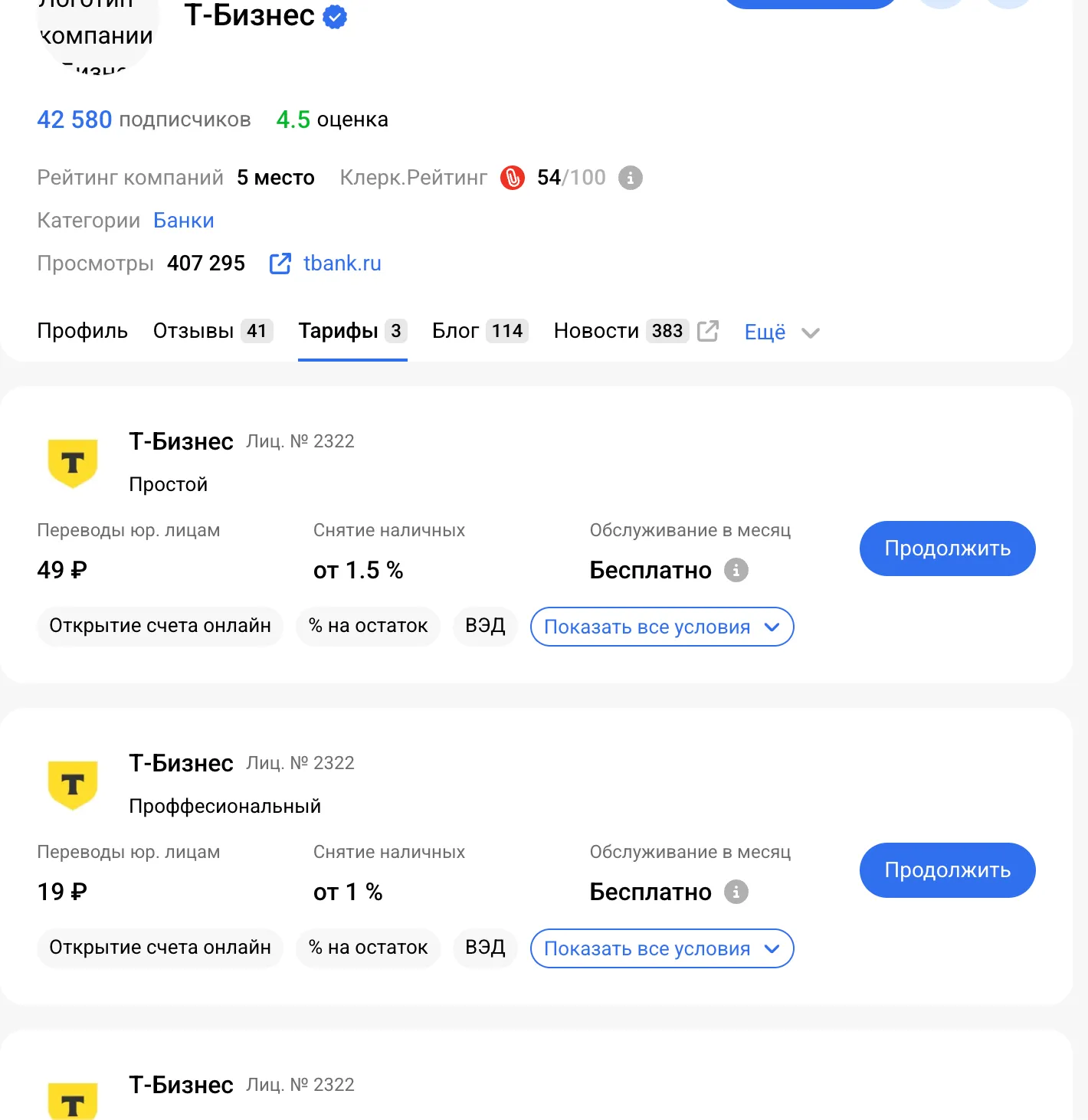Click the Т-Бизнес logo on the Простой tariff
1088x1120 pixels.
point(73,463)
